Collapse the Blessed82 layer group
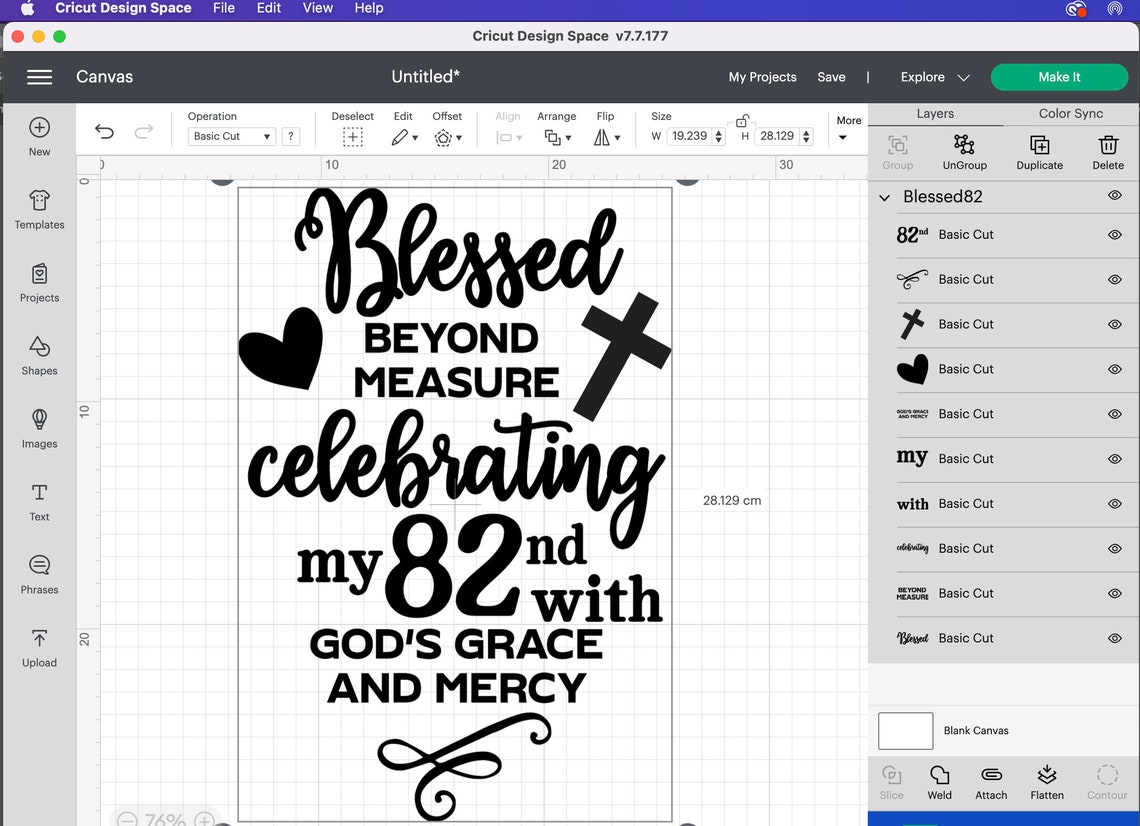The width and height of the screenshot is (1140, 826). click(x=883, y=197)
